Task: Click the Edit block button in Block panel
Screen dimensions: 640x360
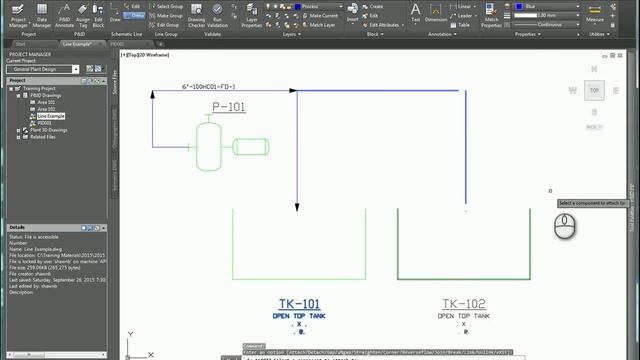Action: coord(370,16)
